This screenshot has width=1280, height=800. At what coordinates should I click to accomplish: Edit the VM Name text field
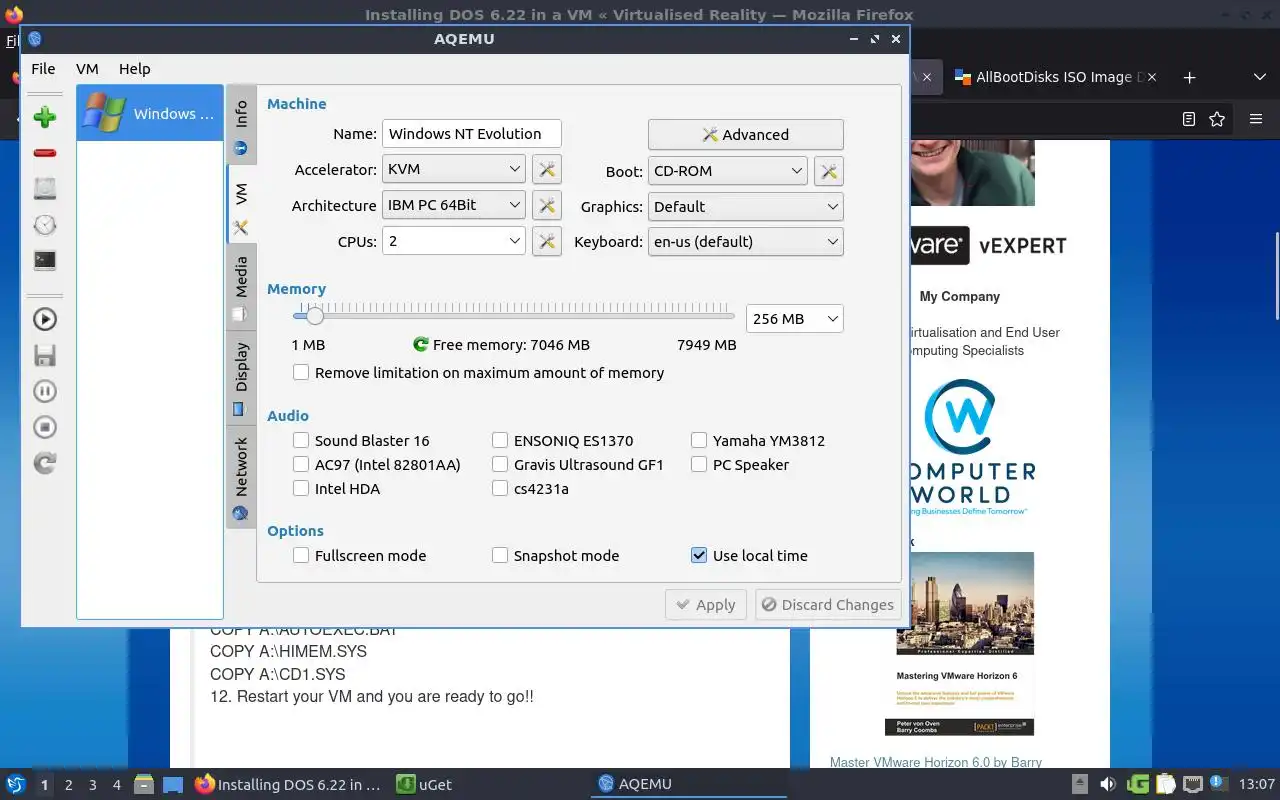[x=472, y=134]
